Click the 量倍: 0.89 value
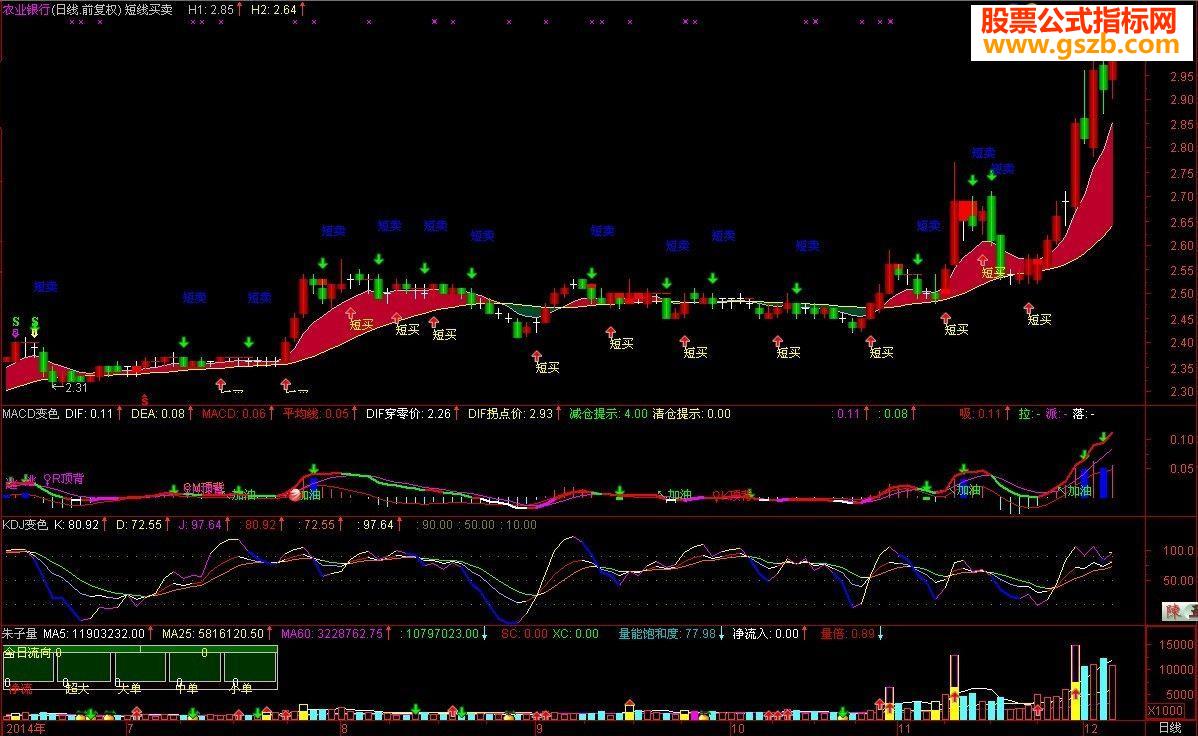Screen dimensions: 1198x736 click(x=847, y=634)
